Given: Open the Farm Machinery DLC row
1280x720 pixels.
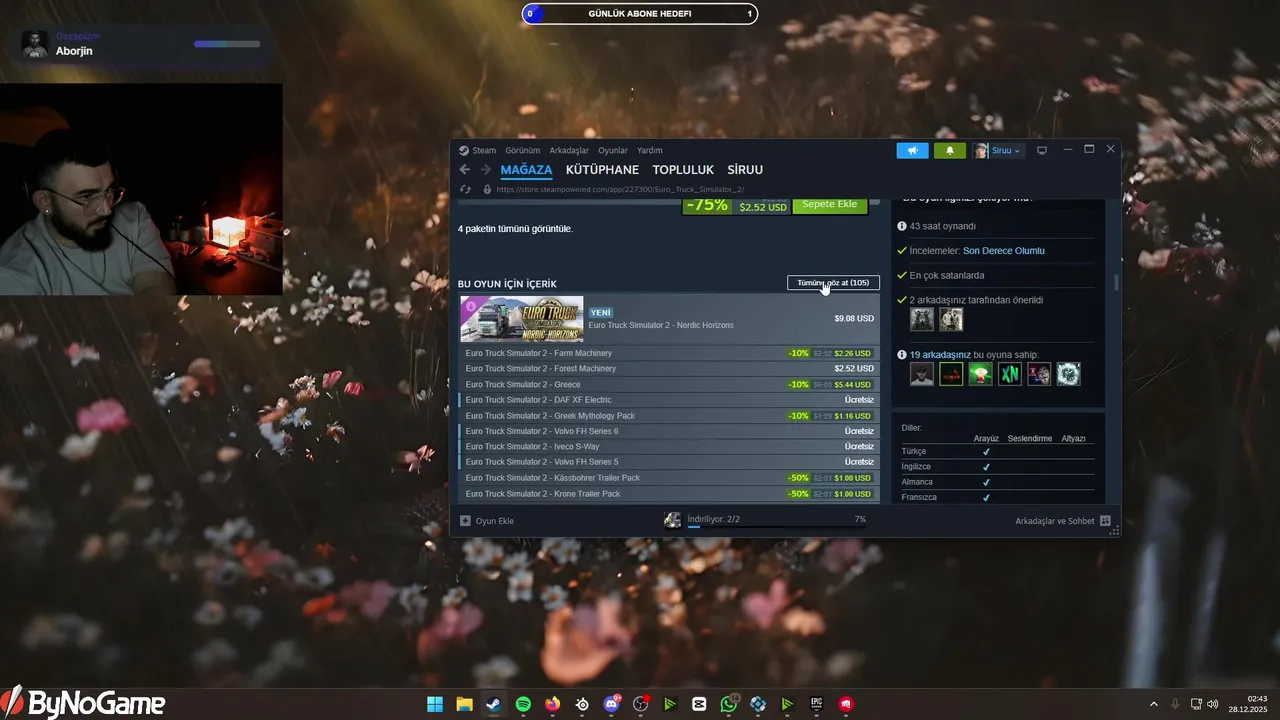Looking at the screenshot, I should coord(669,353).
